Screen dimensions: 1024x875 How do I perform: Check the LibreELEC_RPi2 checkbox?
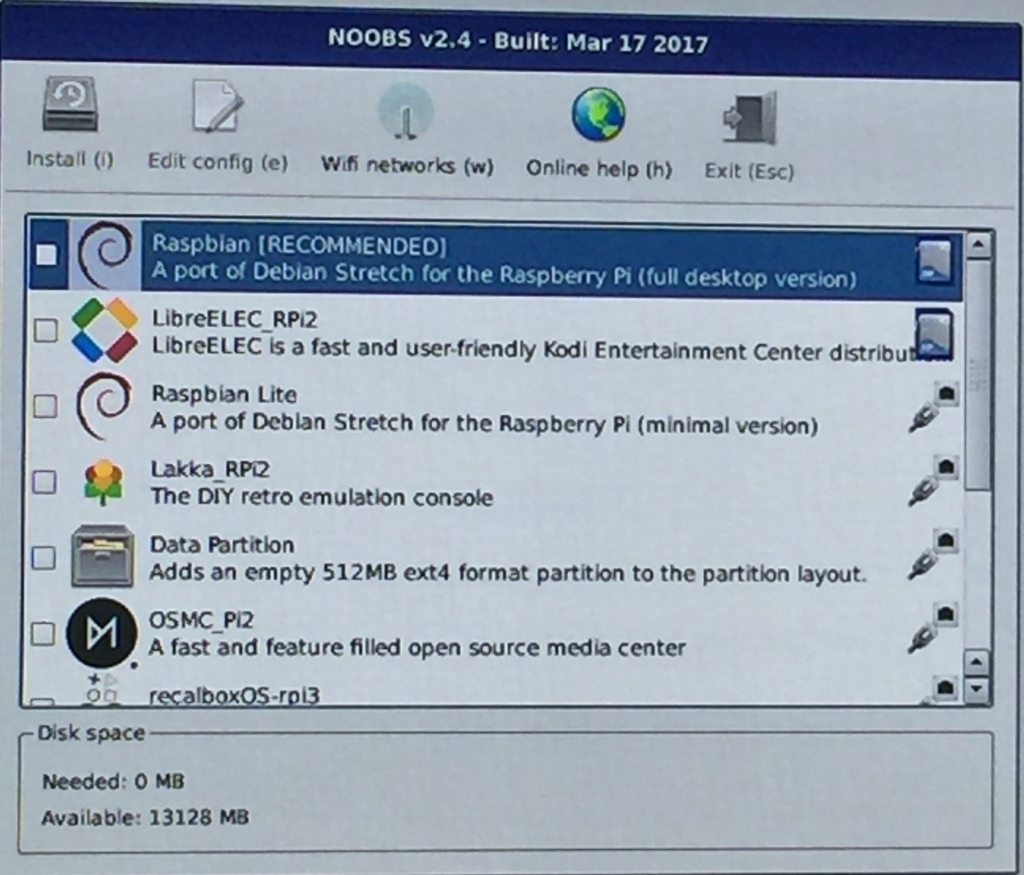pos(46,330)
